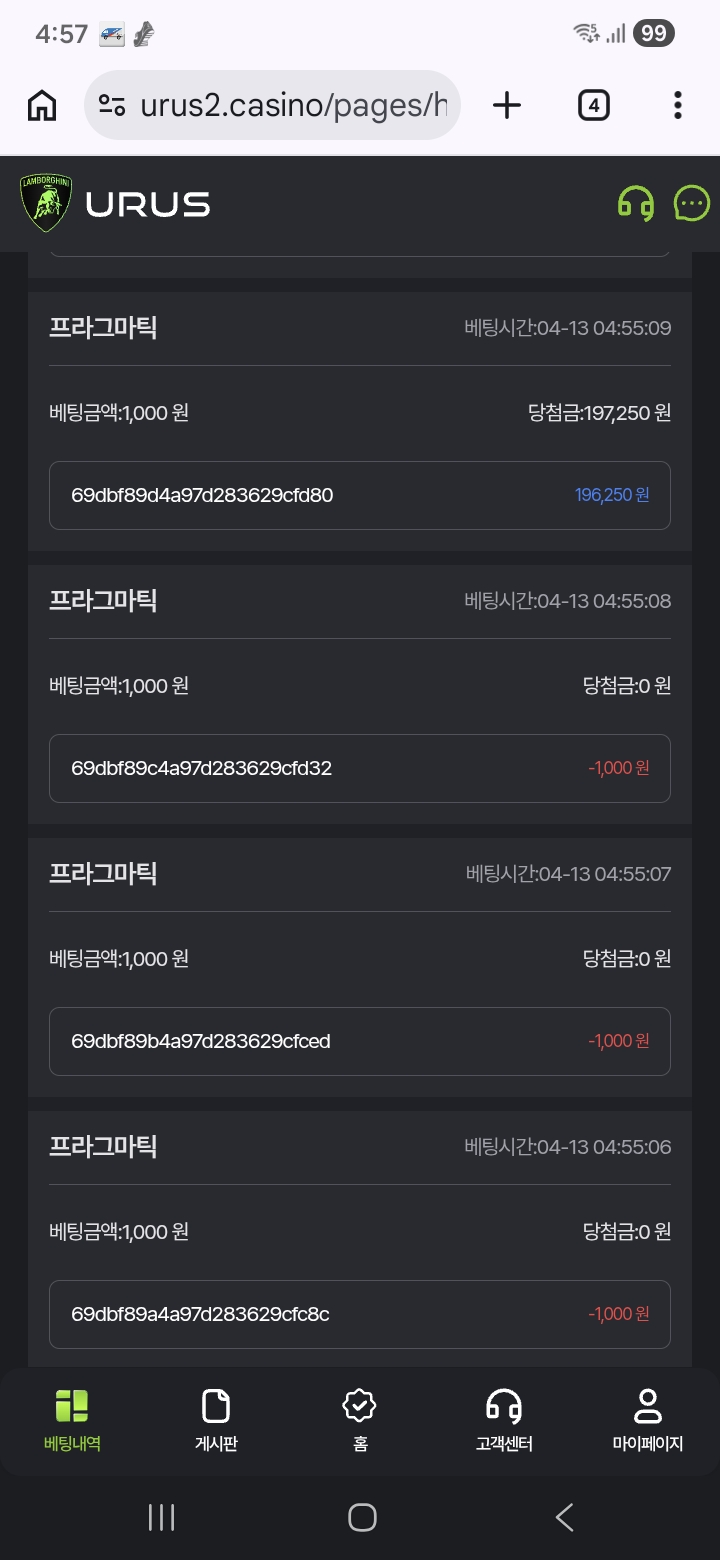
Task: Select the 베팅내역 bottom tab
Action: pos(72,1420)
